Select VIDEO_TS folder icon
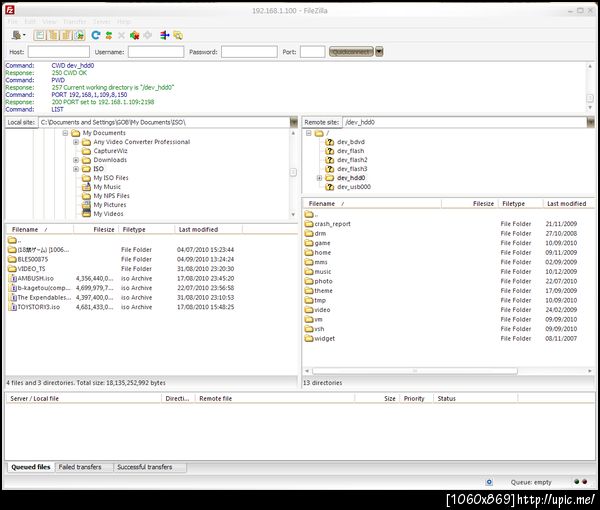The width and height of the screenshot is (600, 510). (12, 269)
